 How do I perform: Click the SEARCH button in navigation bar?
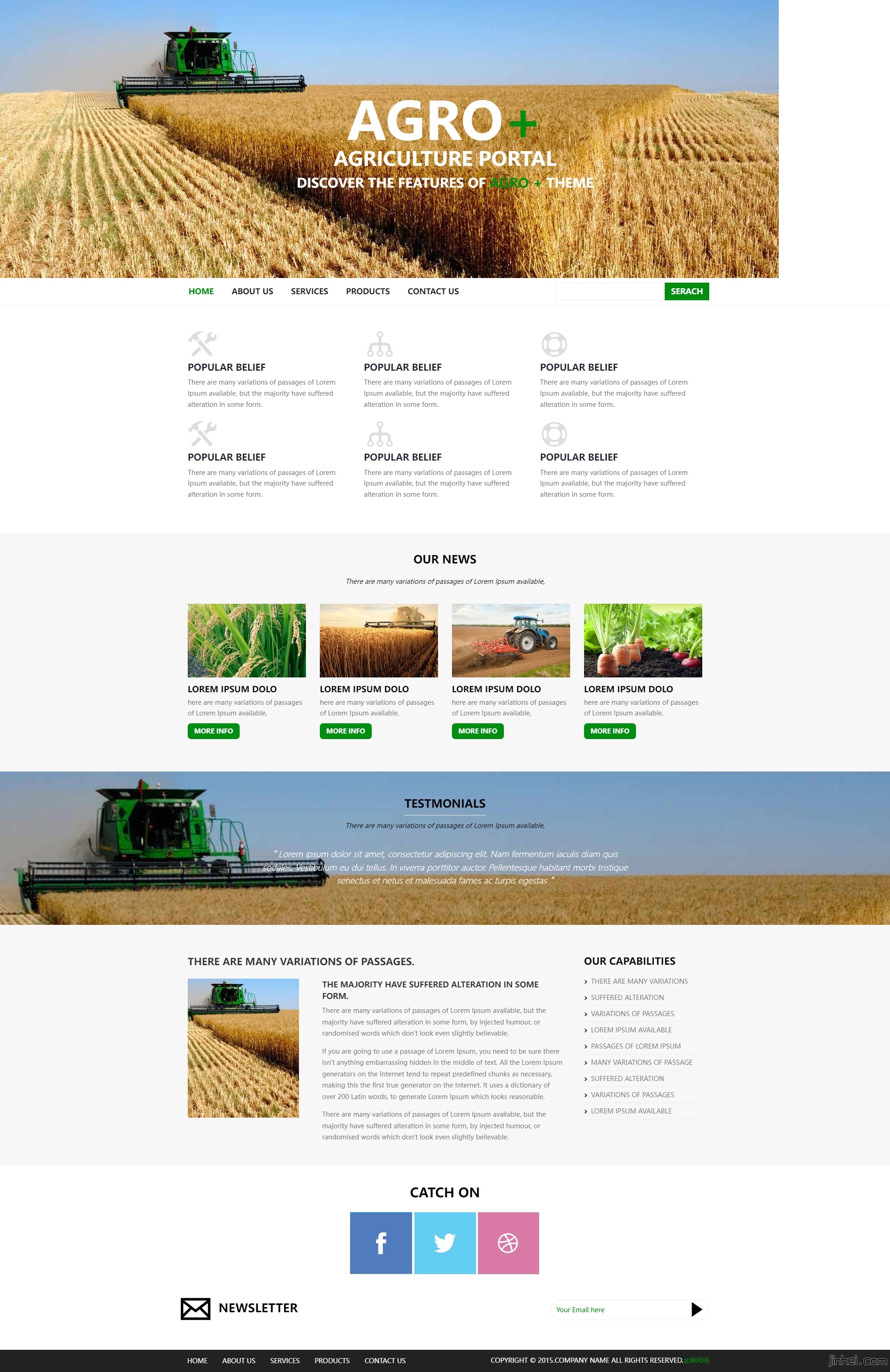pyautogui.click(x=686, y=291)
